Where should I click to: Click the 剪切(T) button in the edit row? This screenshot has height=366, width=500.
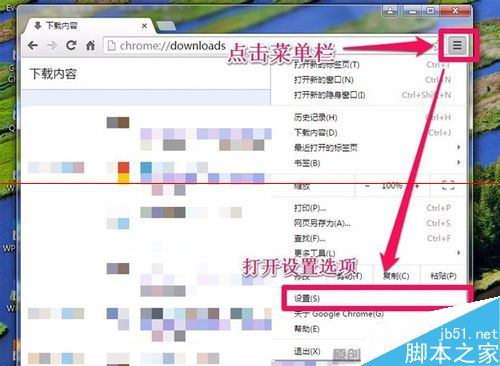click(349, 276)
